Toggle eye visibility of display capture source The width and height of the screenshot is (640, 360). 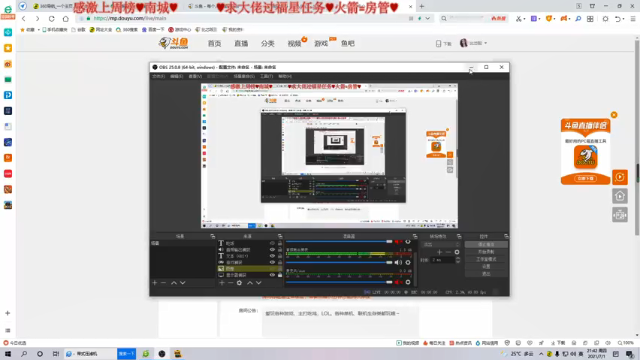[272, 275]
